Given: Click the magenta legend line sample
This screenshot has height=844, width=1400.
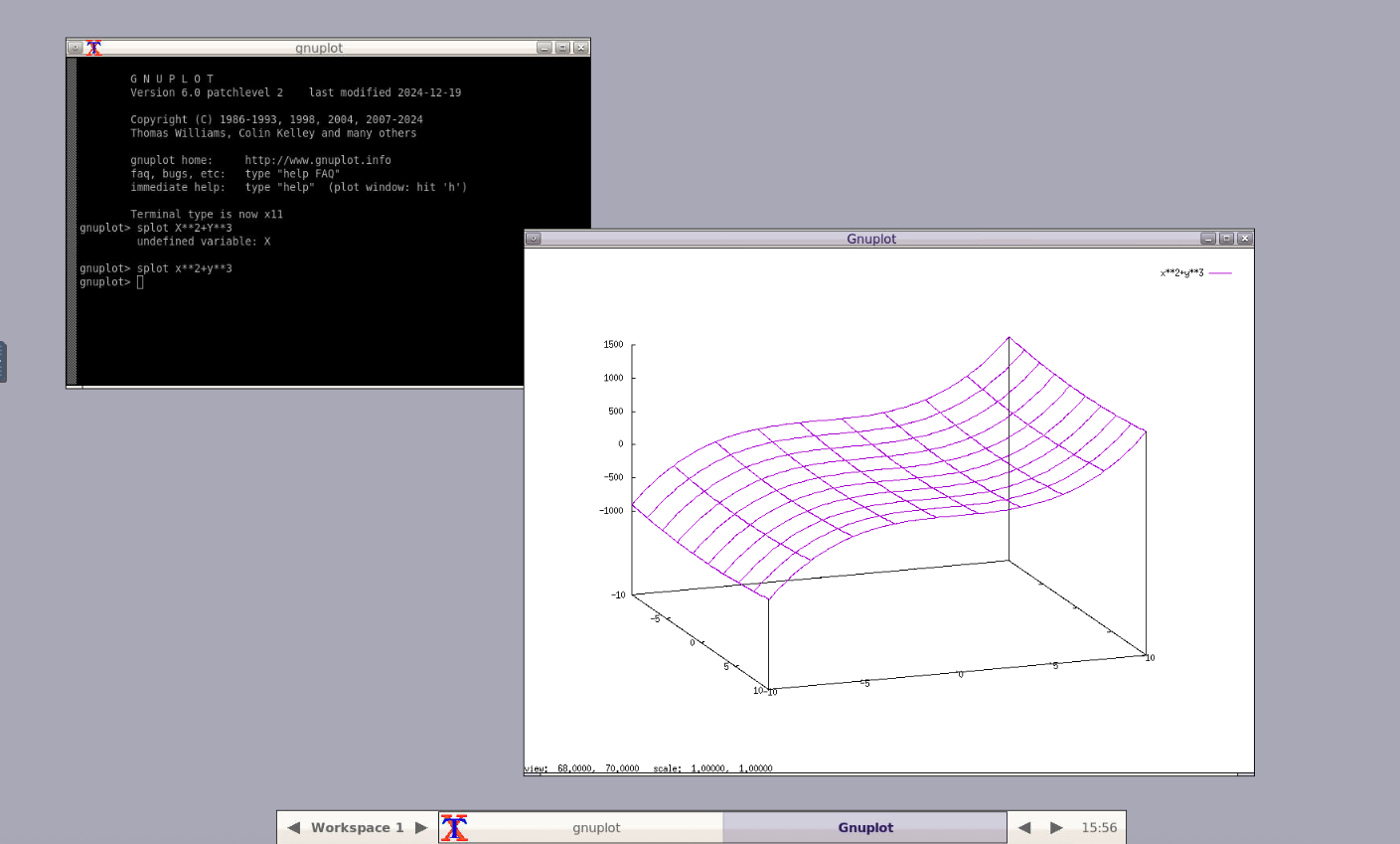Looking at the screenshot, I should tap(1220, 272).
